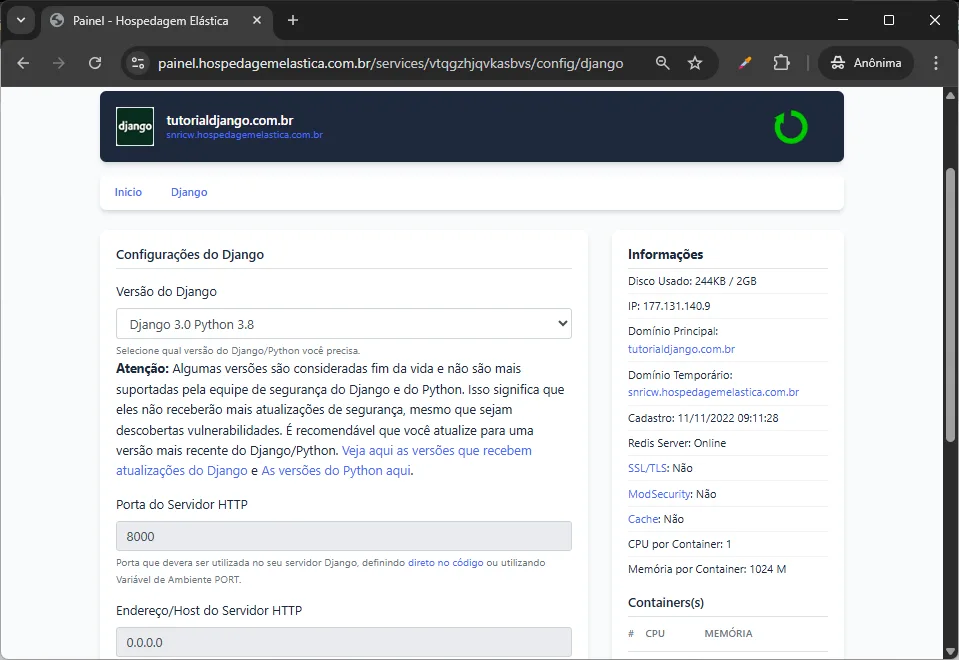Click the browser forward arrow
Screen dimensions: 959x660
[59, 63]
